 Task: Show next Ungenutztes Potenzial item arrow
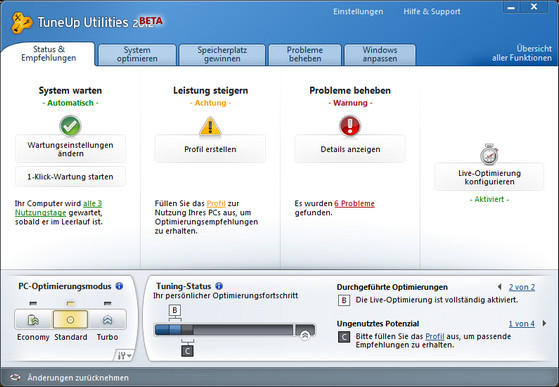[544, 323]
